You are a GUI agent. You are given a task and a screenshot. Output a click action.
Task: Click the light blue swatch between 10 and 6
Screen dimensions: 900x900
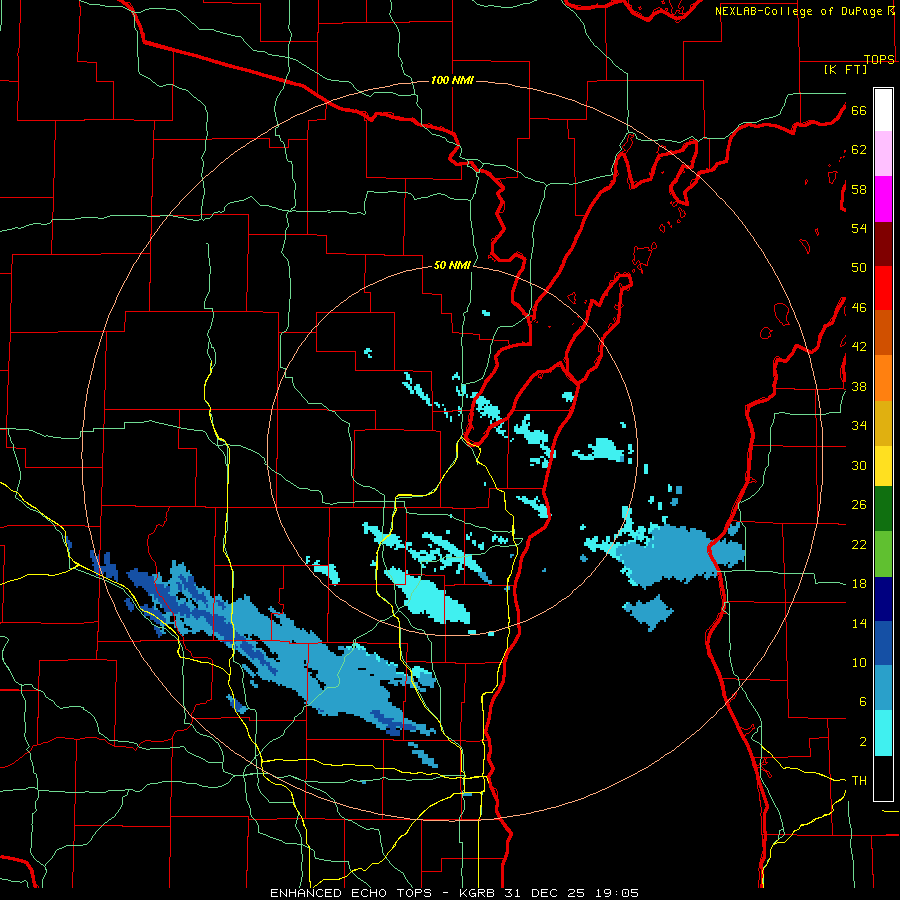click(x=883, y=688)
